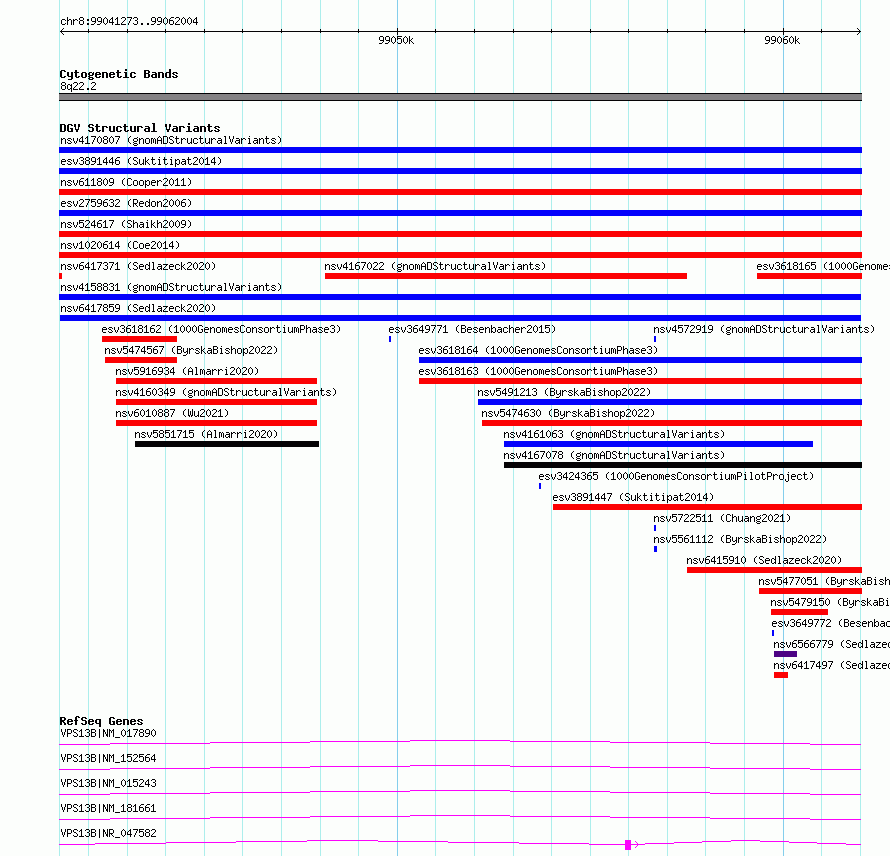Open nsv5916934 (Almarri2020) label
The height and width of the screenshot is (856, 890).
(x=187, y=371)
